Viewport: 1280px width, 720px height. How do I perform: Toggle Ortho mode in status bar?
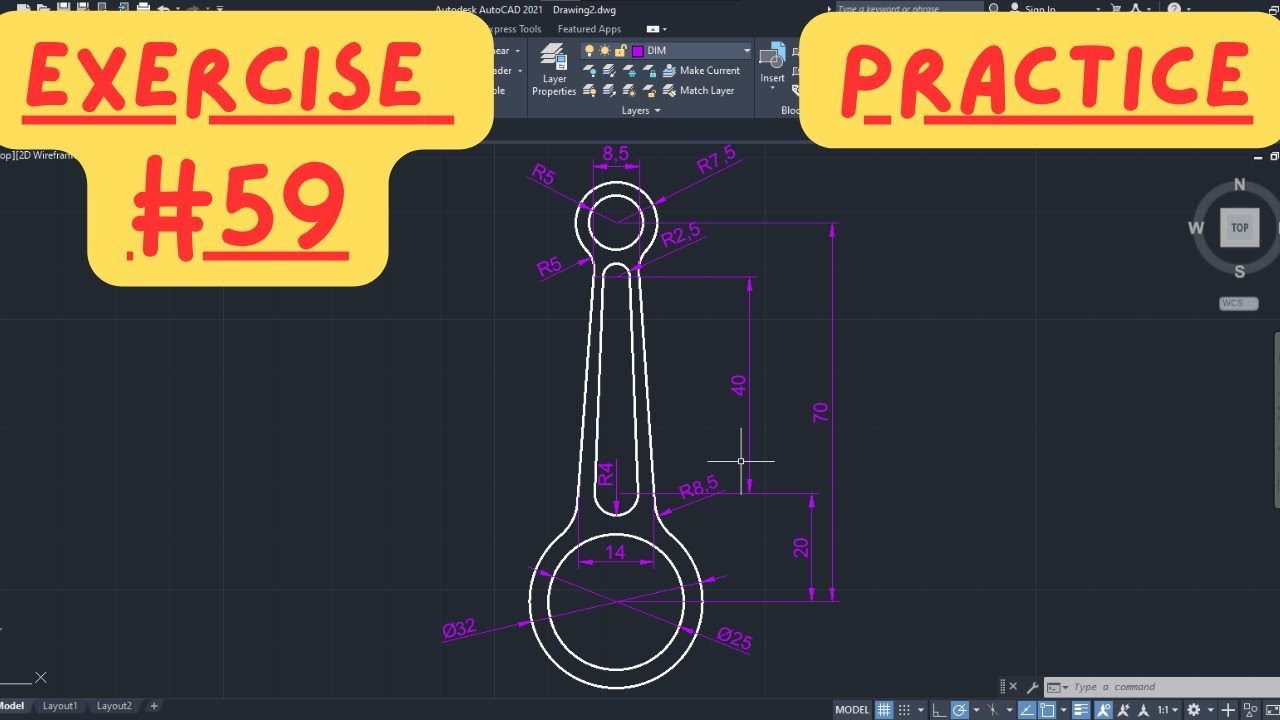(x=937, y=710)
